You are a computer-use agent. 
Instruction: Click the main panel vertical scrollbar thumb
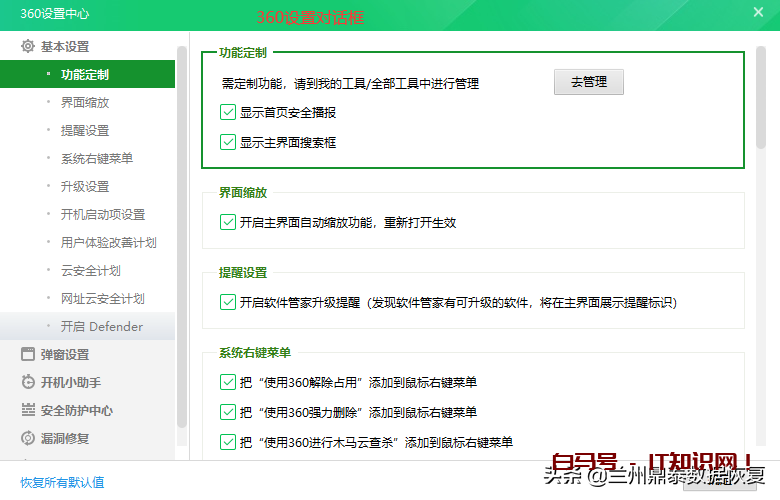(x=761, y=98)
